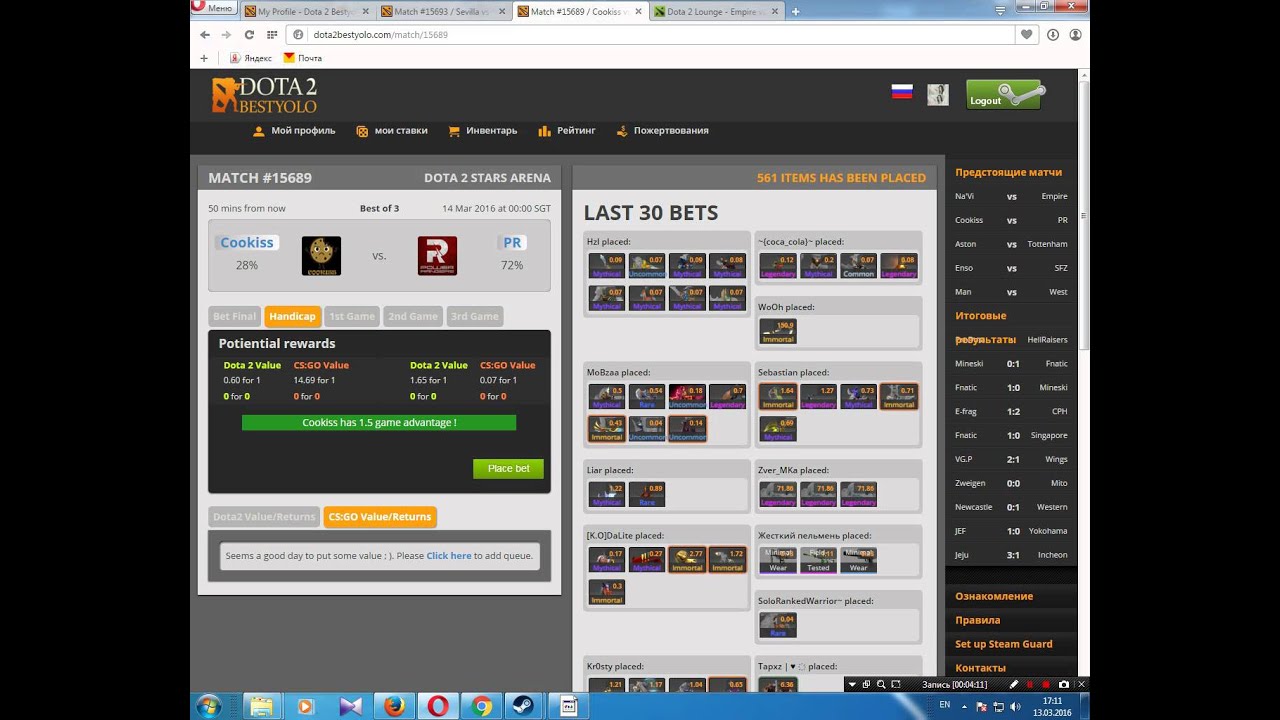The width and height of the screenshot is (1280, 720).
Task: Click the Place bet button
Action: (x=508, y=468)
